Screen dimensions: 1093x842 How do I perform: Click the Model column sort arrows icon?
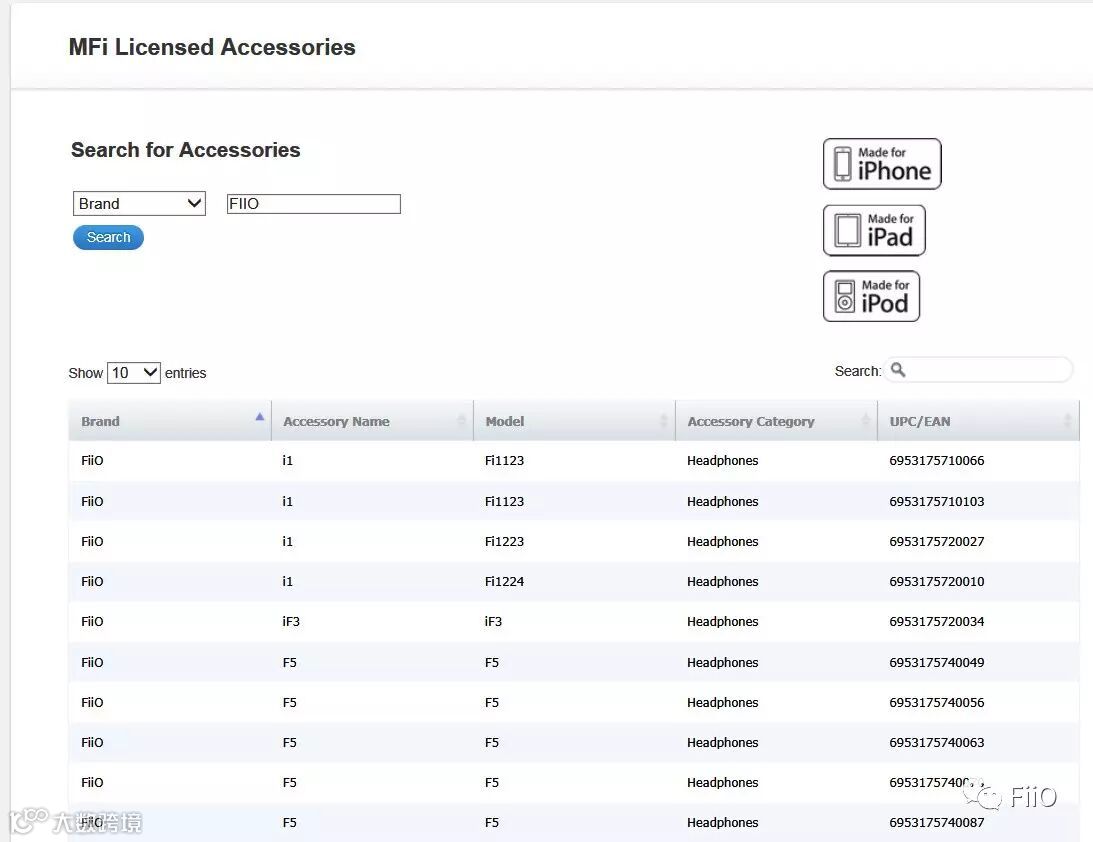point(664,420)
